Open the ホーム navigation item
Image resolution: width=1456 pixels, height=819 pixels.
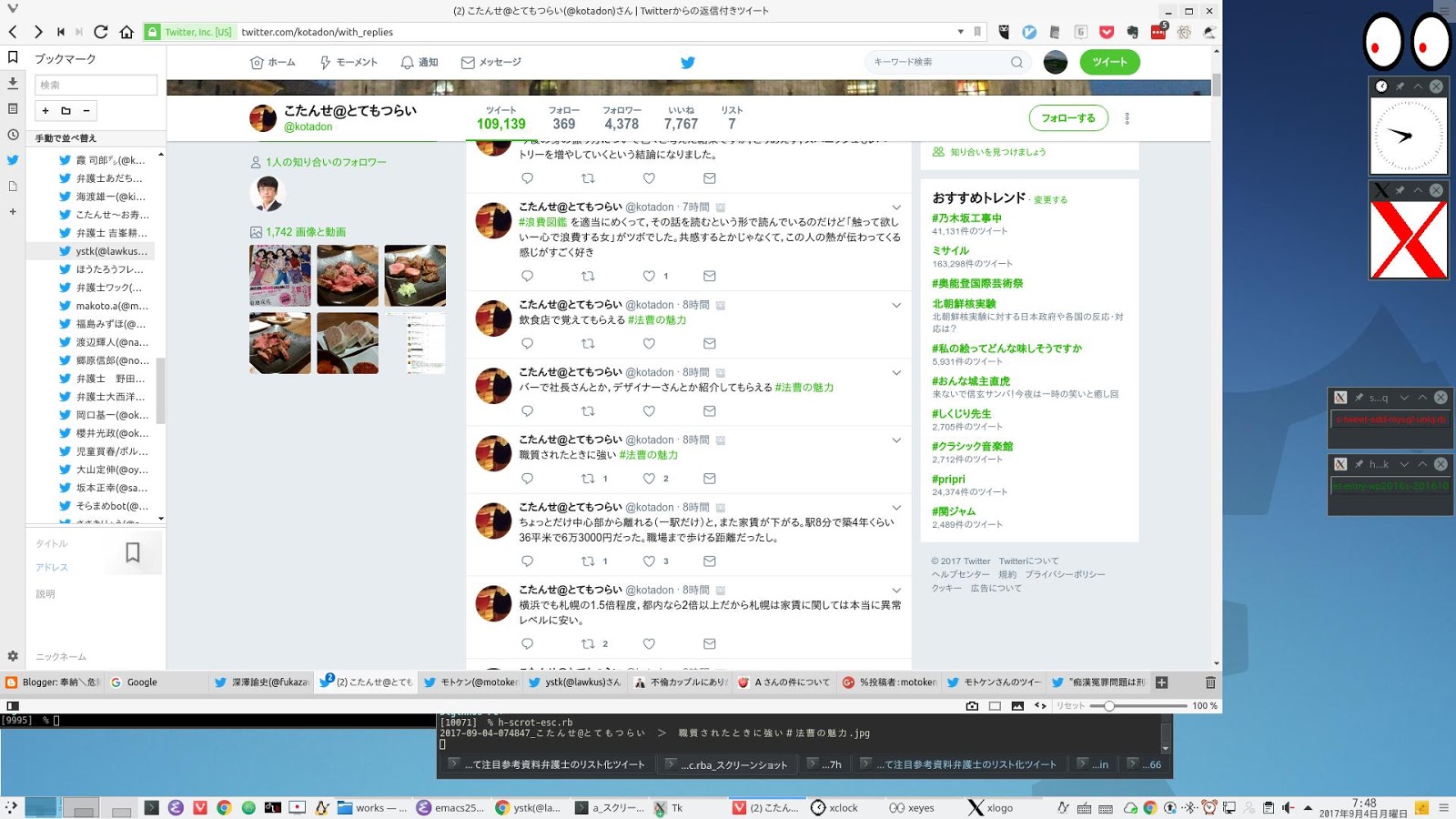tap(273, 62)
